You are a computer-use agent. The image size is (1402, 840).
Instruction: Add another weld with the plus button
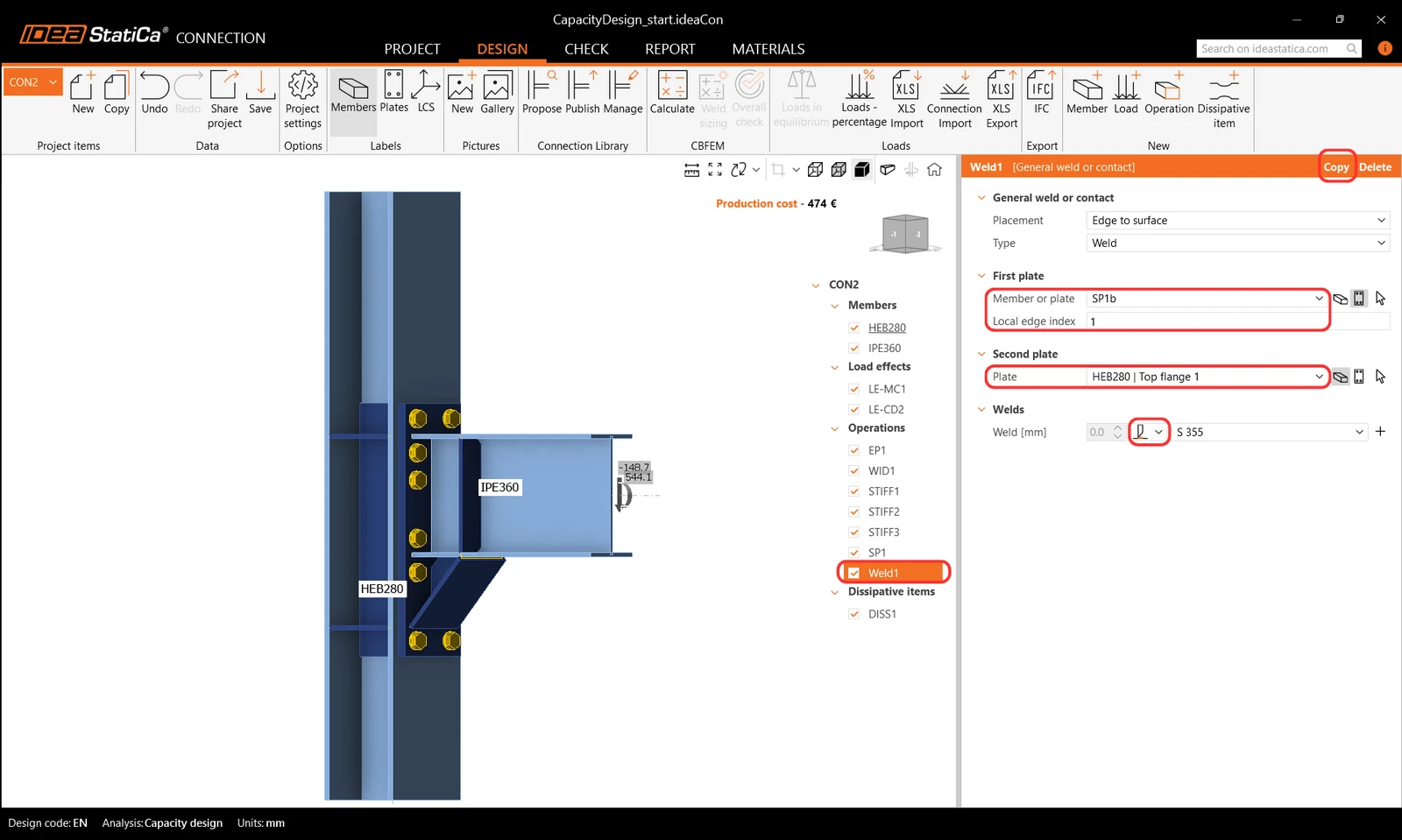[x=1380, y=431]
